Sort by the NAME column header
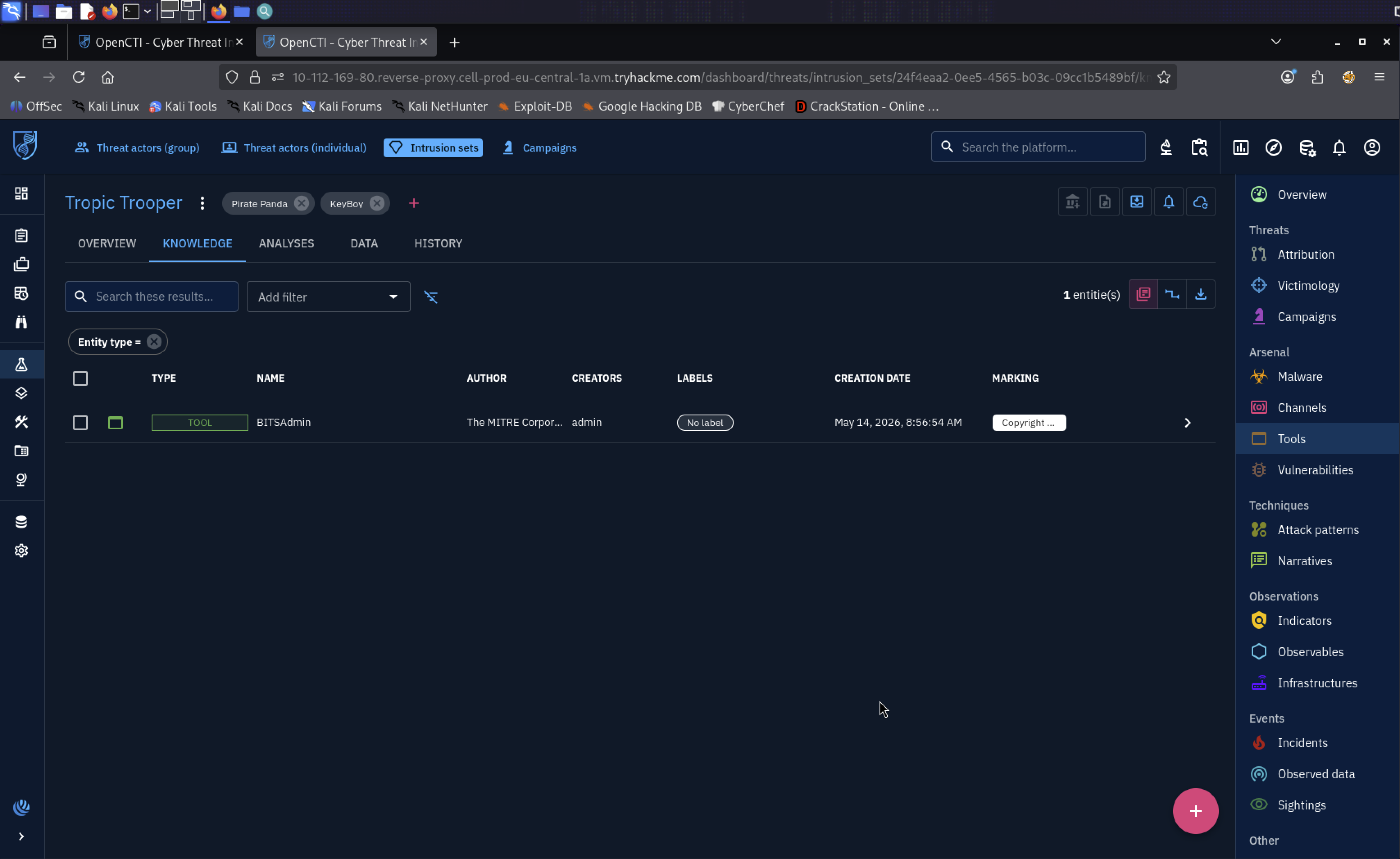The width and height of the screenshot is (1400, 859). click(x=270, y=379)
